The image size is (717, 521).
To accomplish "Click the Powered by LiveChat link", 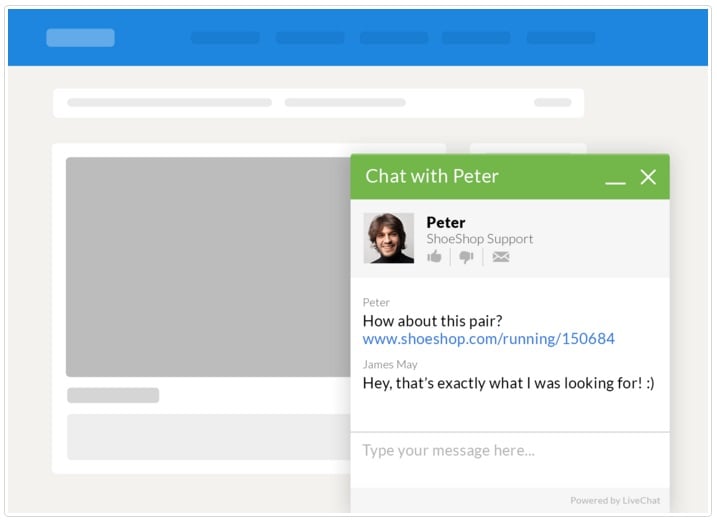I will 615,500.
